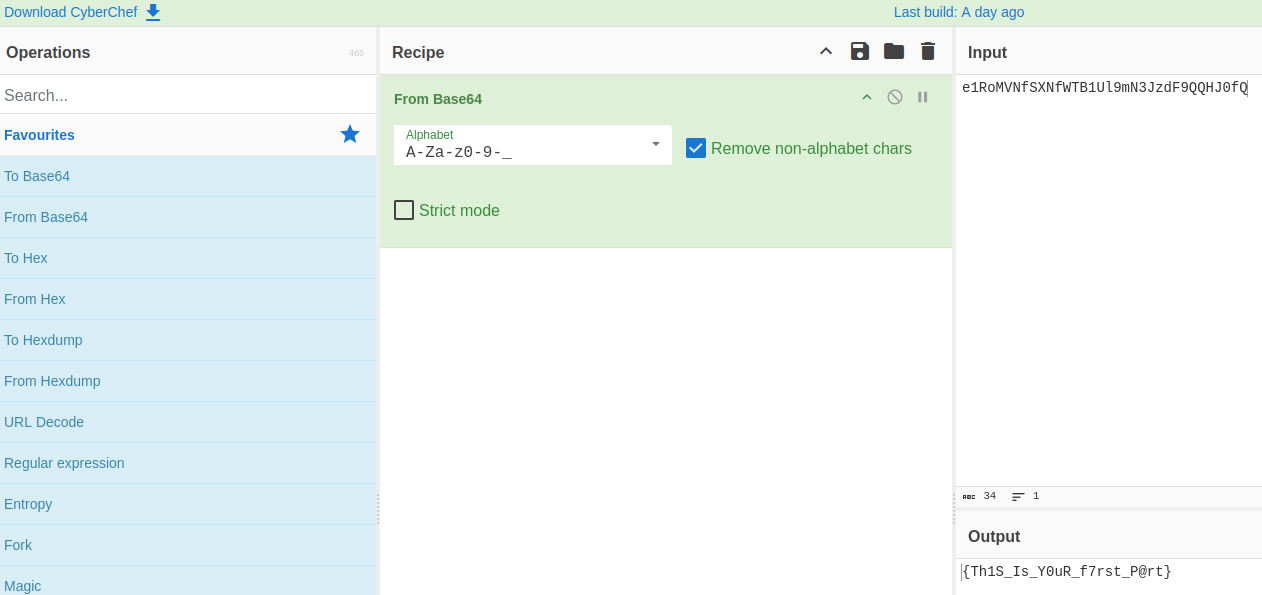The image size is (1262, 595).
Task: Load a recipe with the folder icon
Action: (x=894, y=51)
